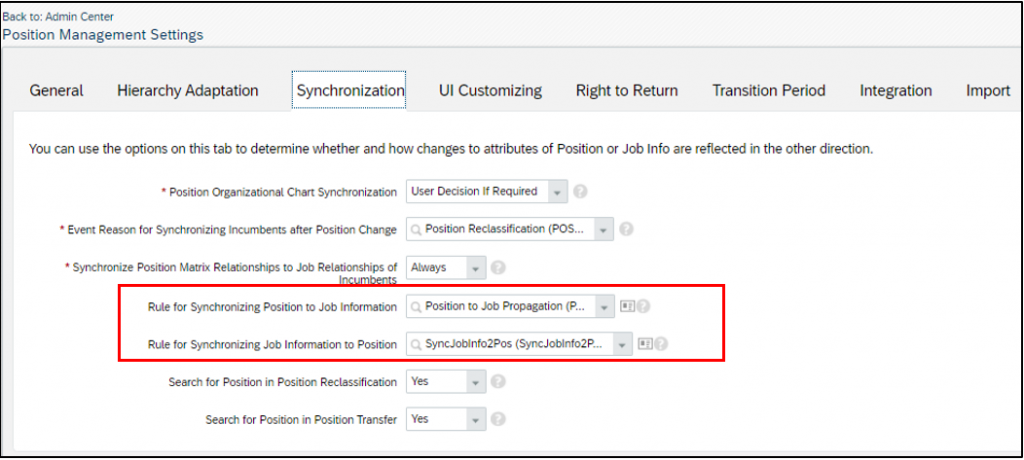Open the Always synchronization dropdown
The height and width of the screenshot is (460, 1024).
[x=476, y=267]
